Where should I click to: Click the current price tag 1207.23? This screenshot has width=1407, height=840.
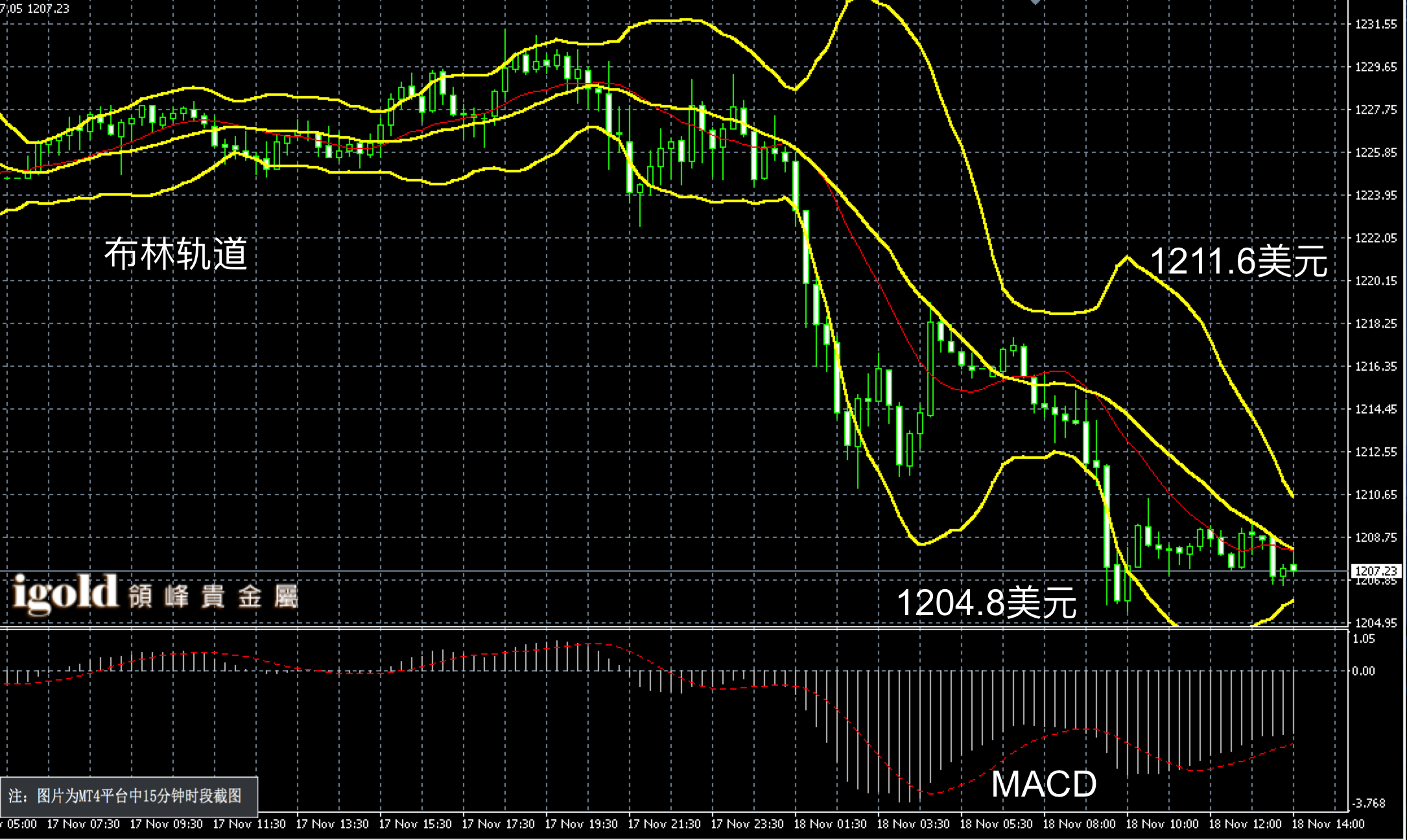coord(1376,570)
